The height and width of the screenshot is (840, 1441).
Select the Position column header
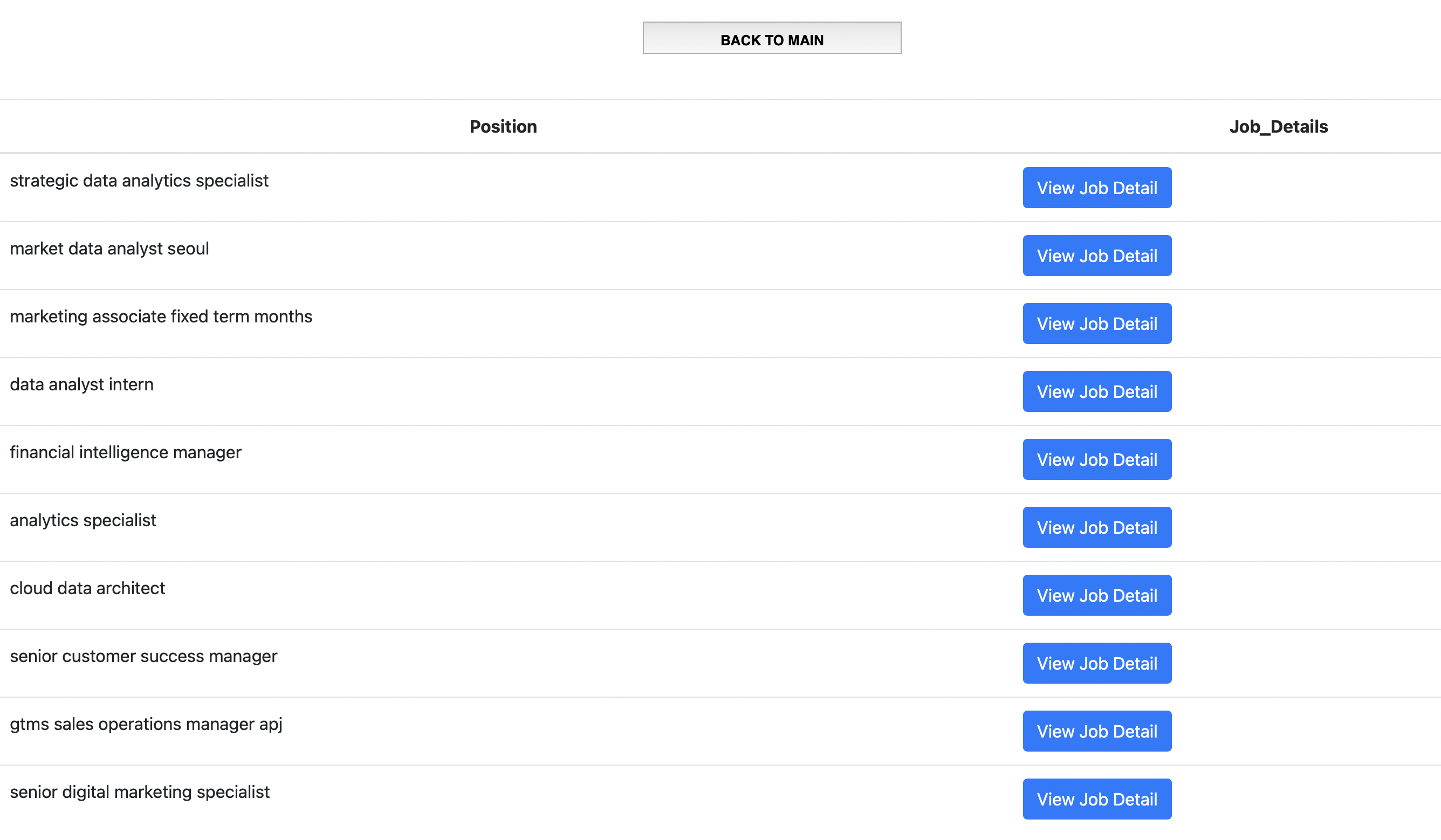[x=503, y=126]
